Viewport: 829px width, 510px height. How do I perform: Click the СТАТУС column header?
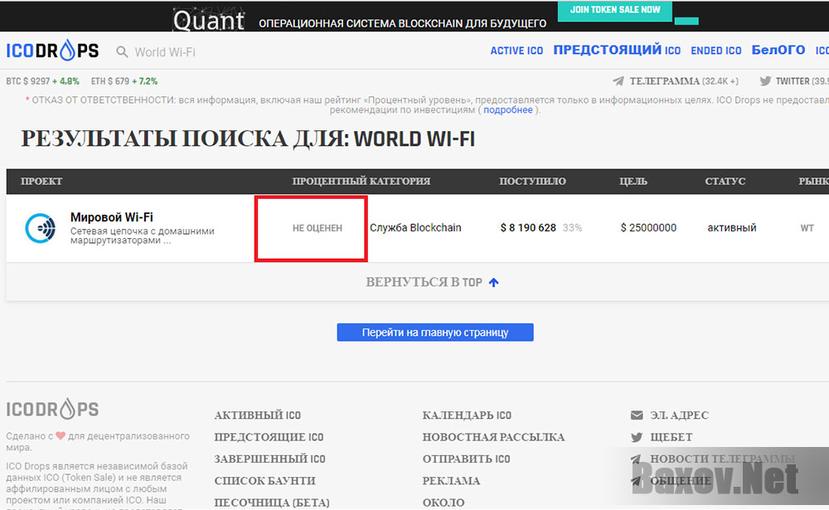[x=725, y=181]
